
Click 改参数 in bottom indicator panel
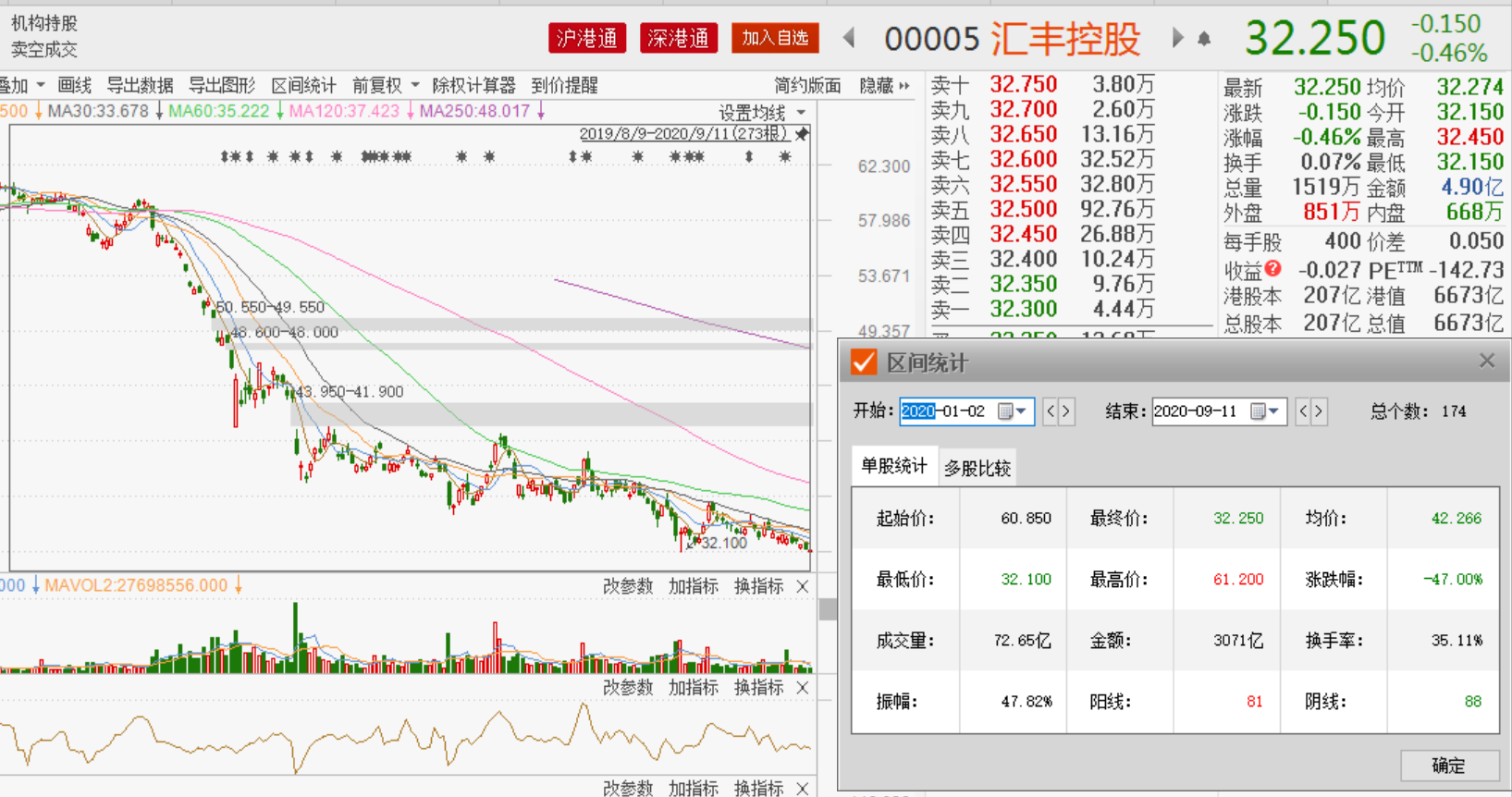click(628, 789)
